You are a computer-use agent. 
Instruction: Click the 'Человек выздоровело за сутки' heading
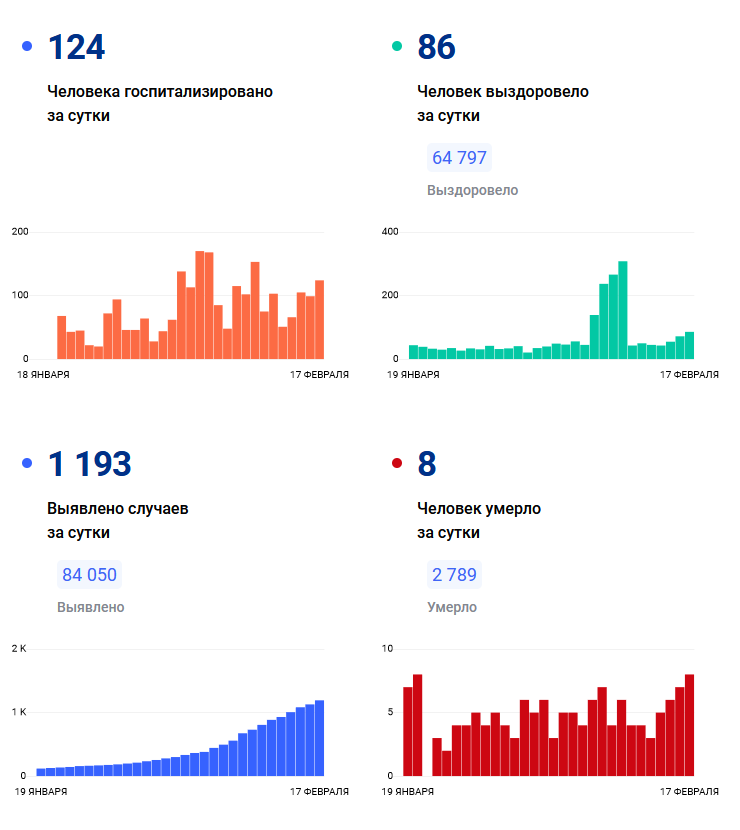502,103
